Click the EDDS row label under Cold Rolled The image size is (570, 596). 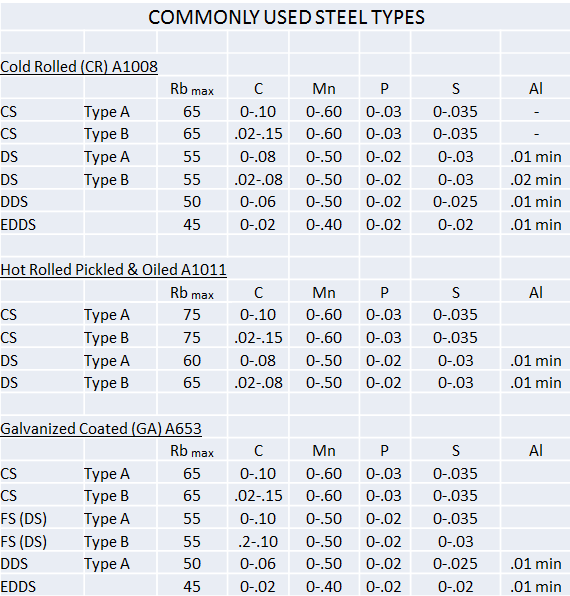[18, 225]
